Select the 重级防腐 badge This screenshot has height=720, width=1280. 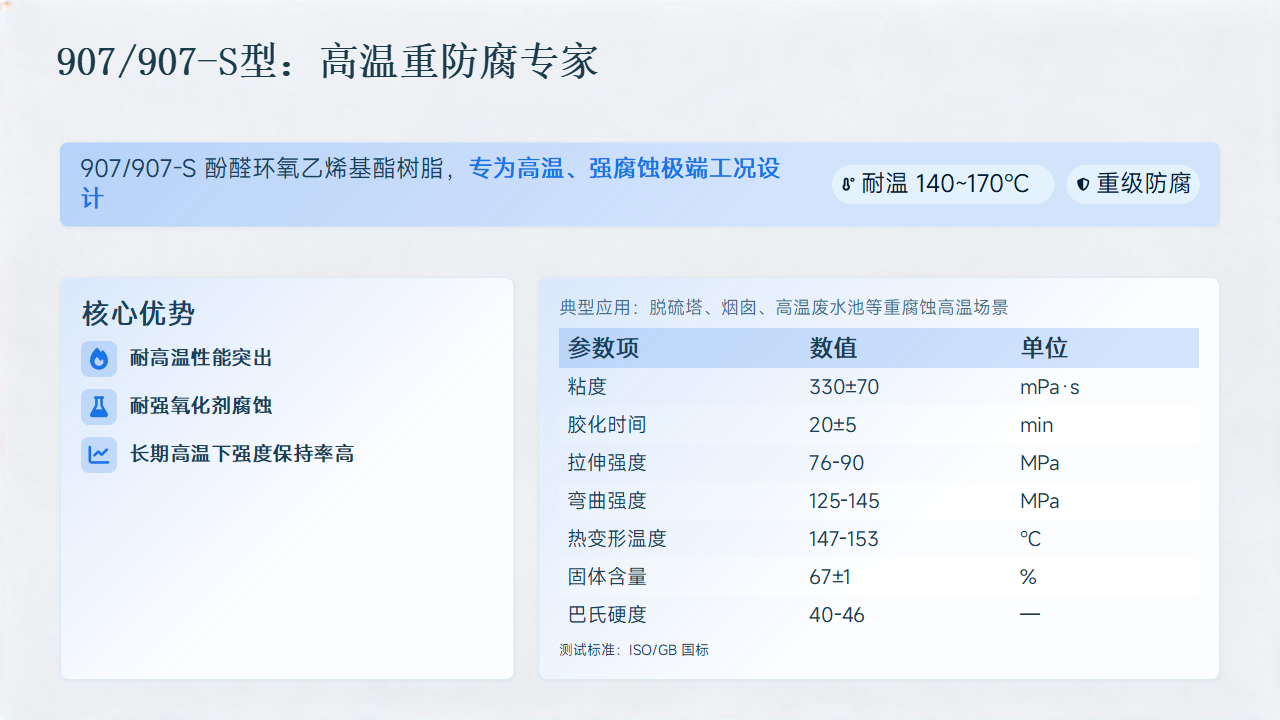(x=1133, y=184)
